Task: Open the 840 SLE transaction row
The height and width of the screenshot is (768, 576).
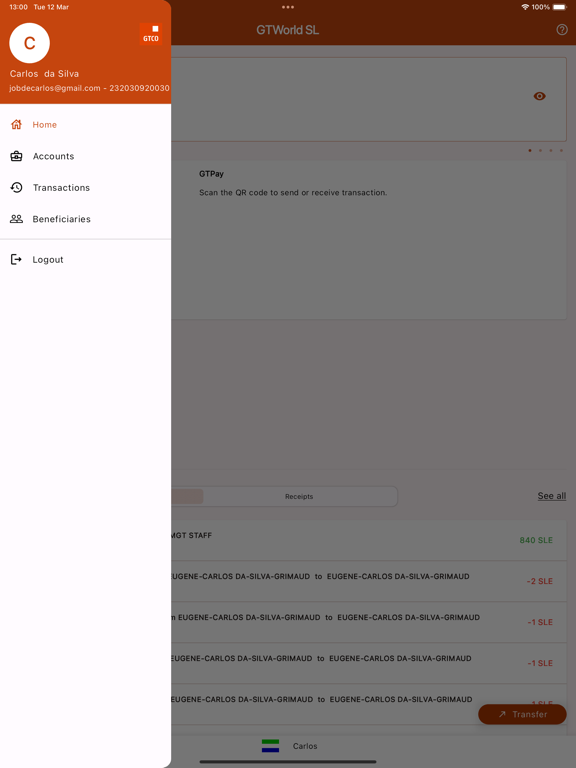Action: pyautogui.click(x=369, y=540)
